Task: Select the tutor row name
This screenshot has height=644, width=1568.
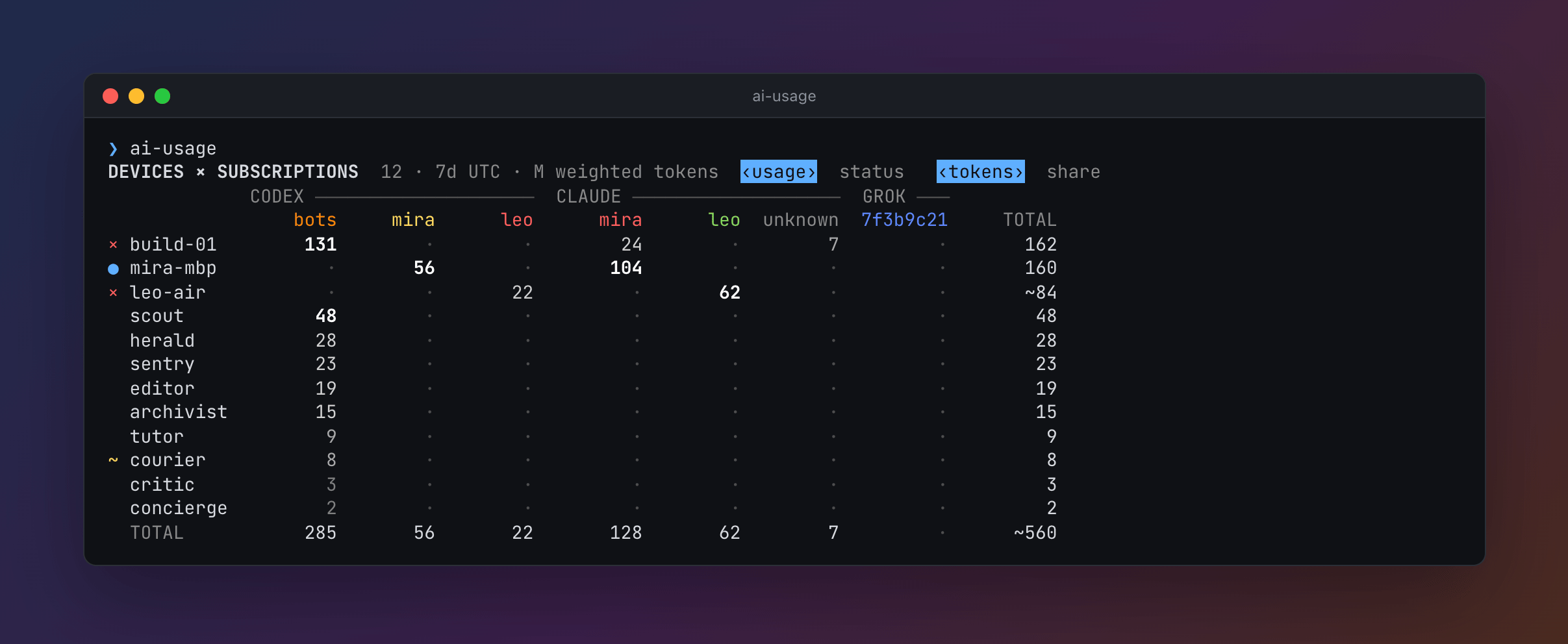Action: (157, 436)
